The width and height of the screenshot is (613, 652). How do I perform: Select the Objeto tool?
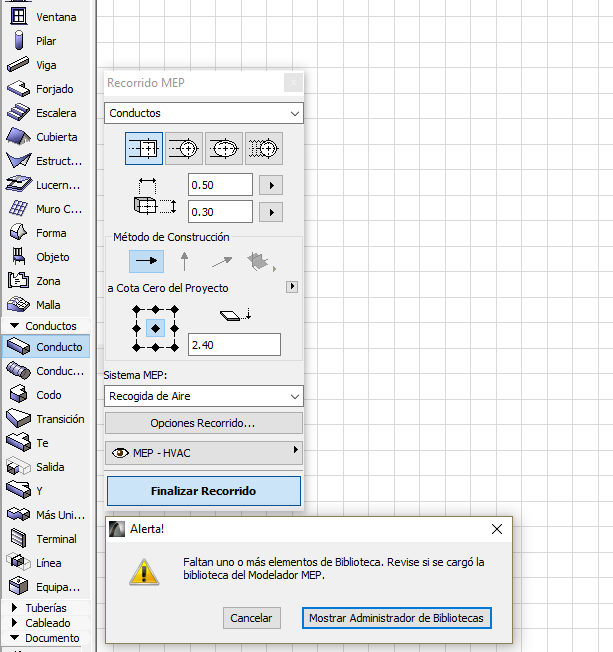pos(46,257)
